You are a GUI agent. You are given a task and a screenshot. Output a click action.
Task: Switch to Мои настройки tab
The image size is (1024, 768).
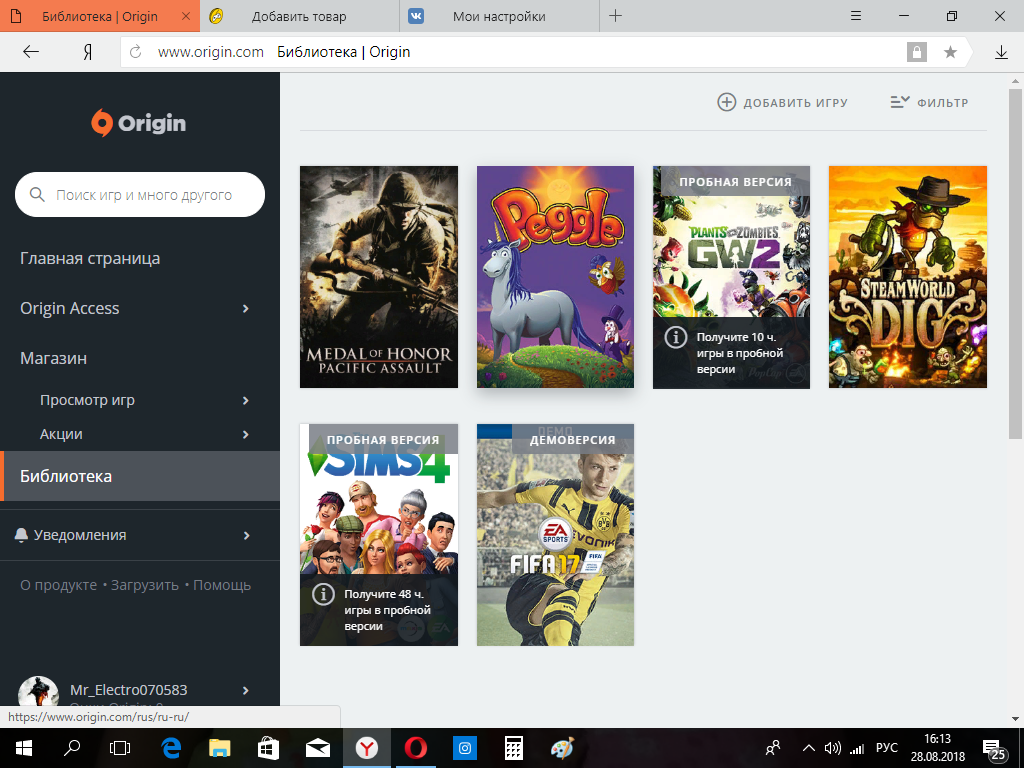(x=500, y=16)
